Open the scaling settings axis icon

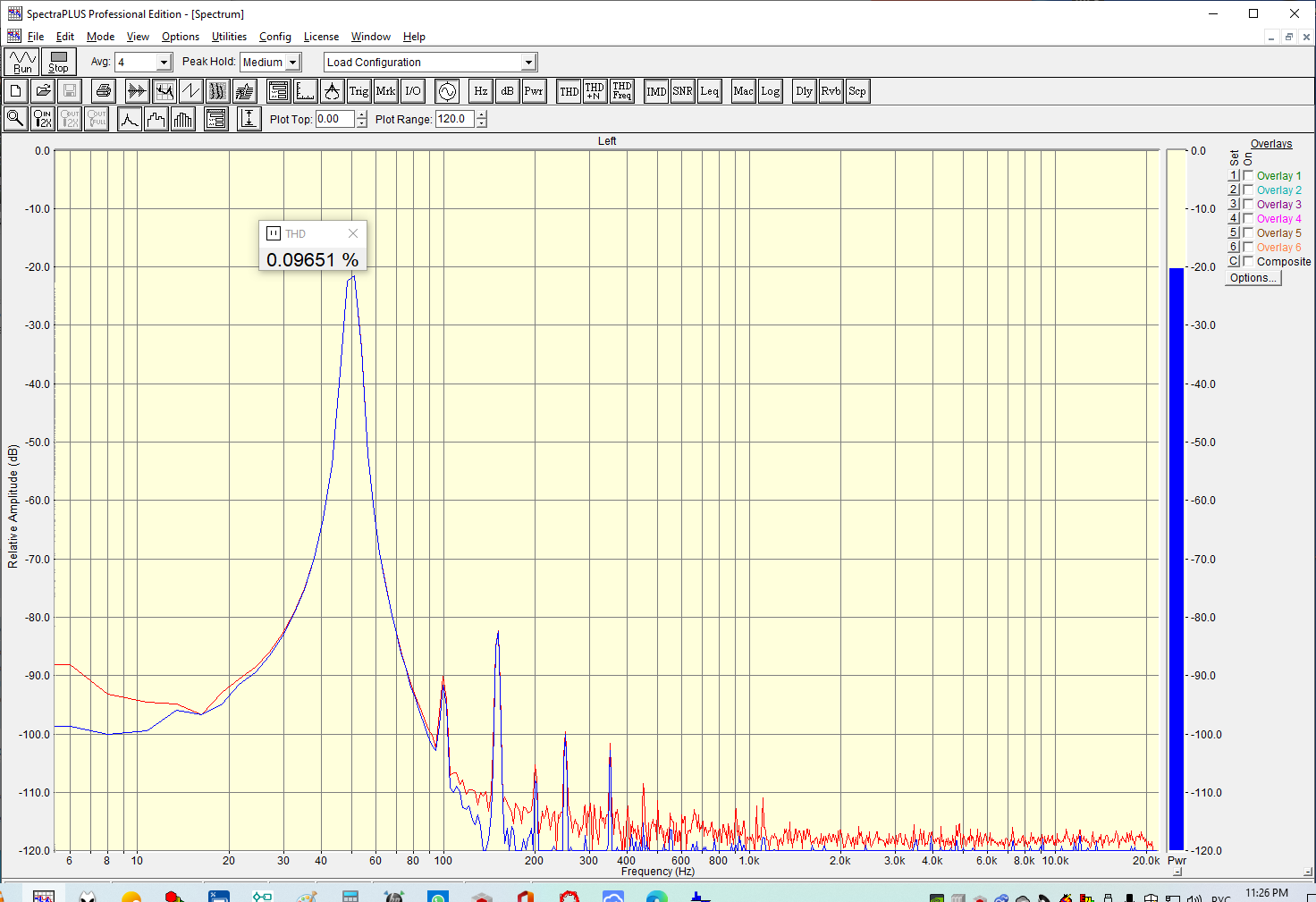point(305,91)
